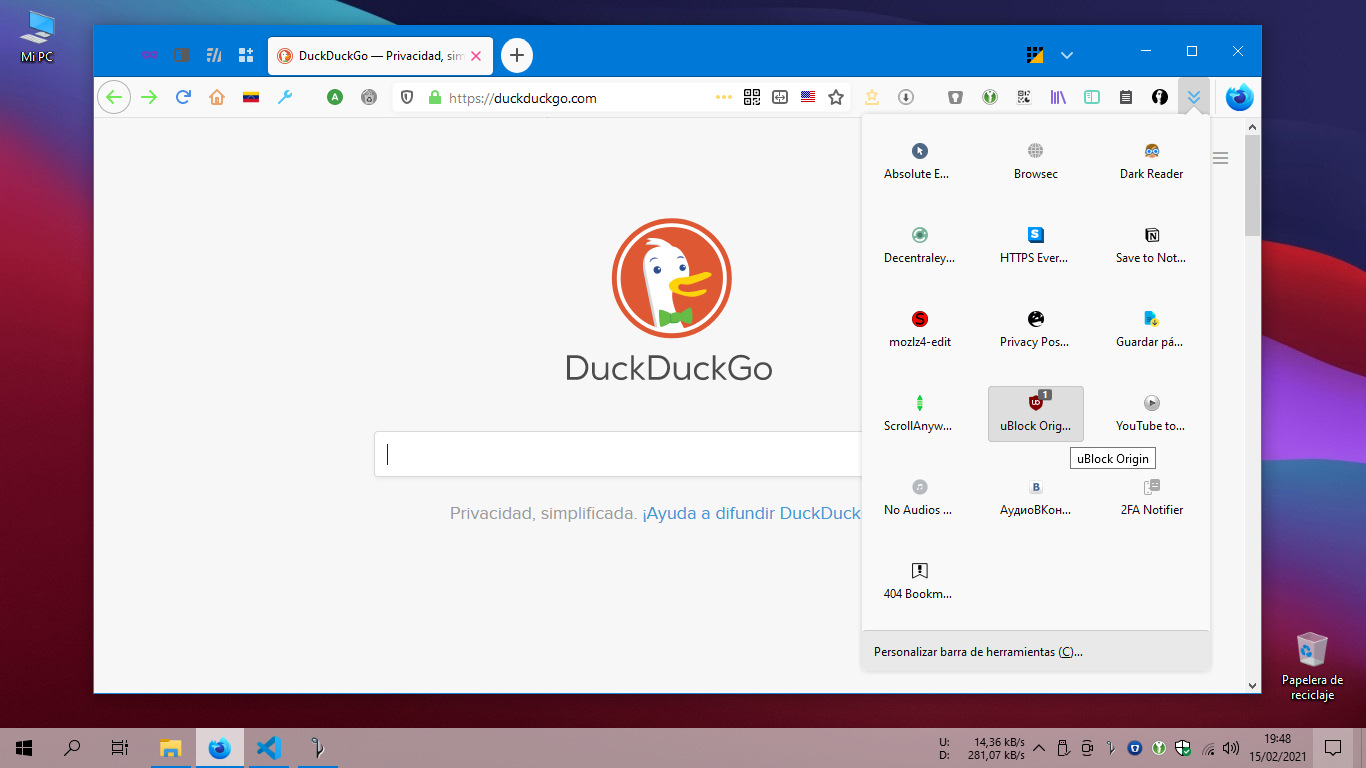Show site security padlock info
Screen dimensions: 1366x768
point(434,97)
